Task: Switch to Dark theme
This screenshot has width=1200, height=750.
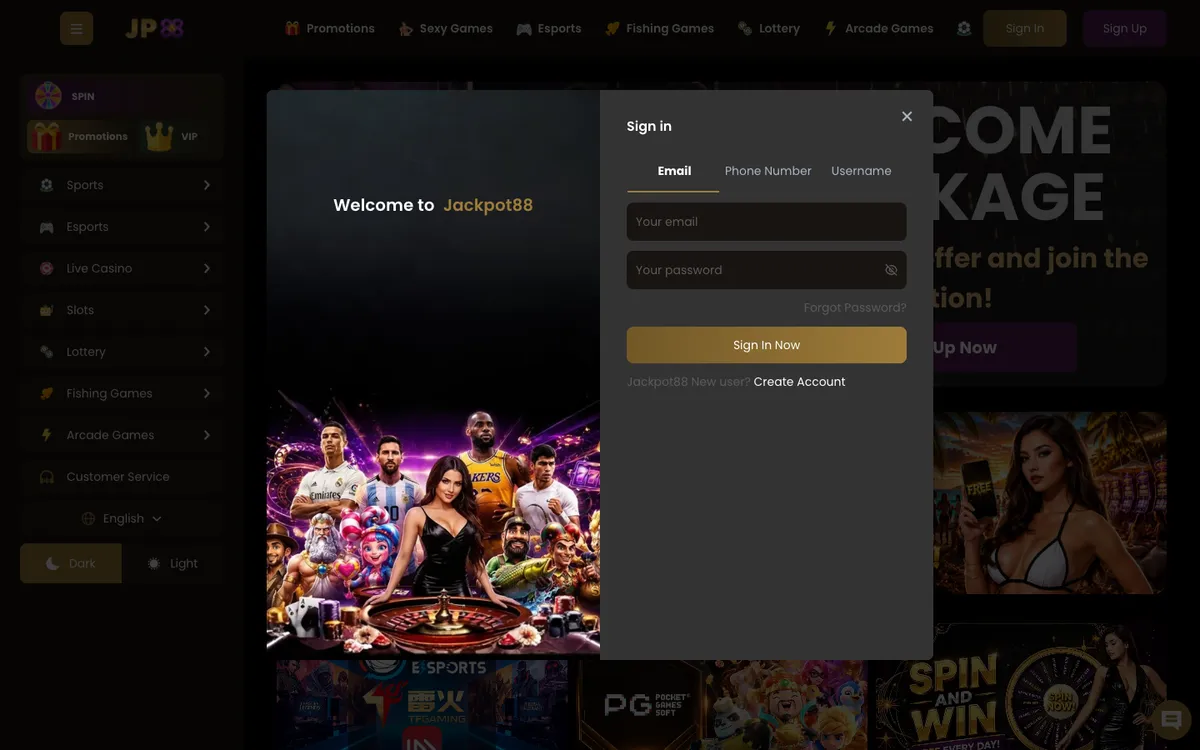Action: [x=71, y=563]
